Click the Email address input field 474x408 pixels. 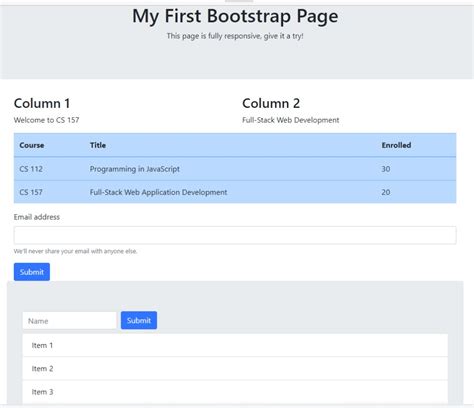point(235,235)
